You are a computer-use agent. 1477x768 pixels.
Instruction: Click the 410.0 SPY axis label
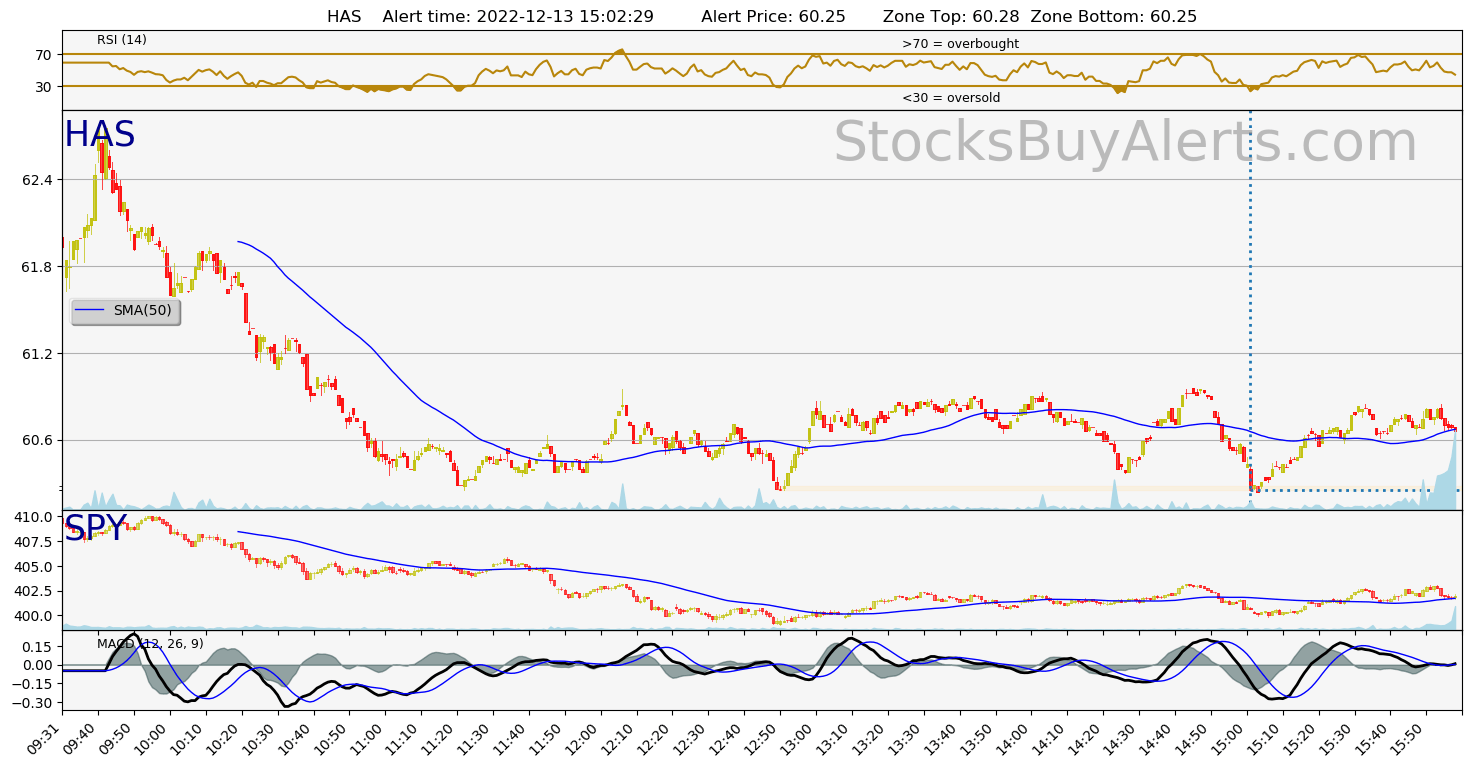34,517
